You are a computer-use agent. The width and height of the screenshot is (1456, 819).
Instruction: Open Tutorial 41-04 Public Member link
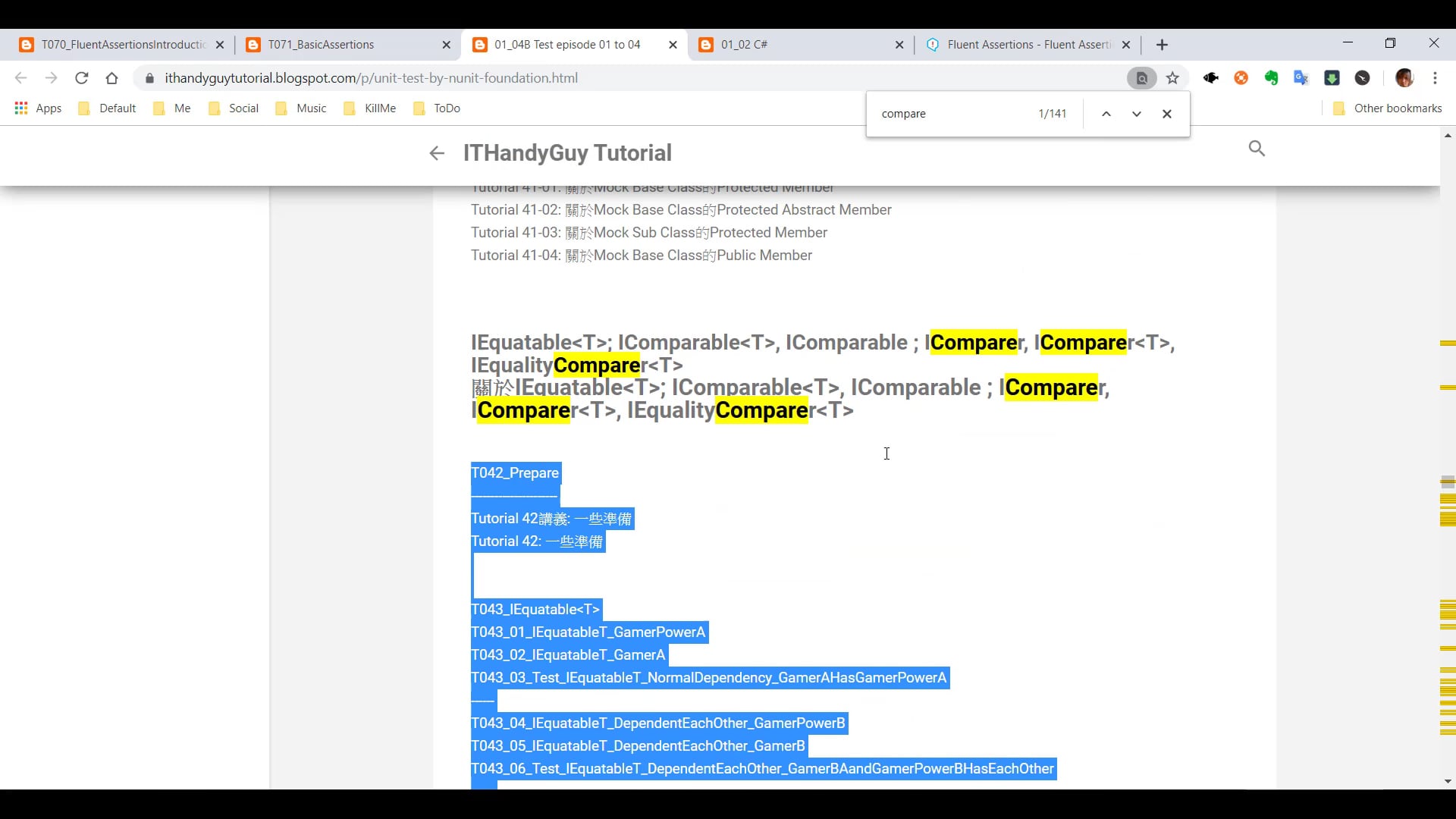(641, 256)
